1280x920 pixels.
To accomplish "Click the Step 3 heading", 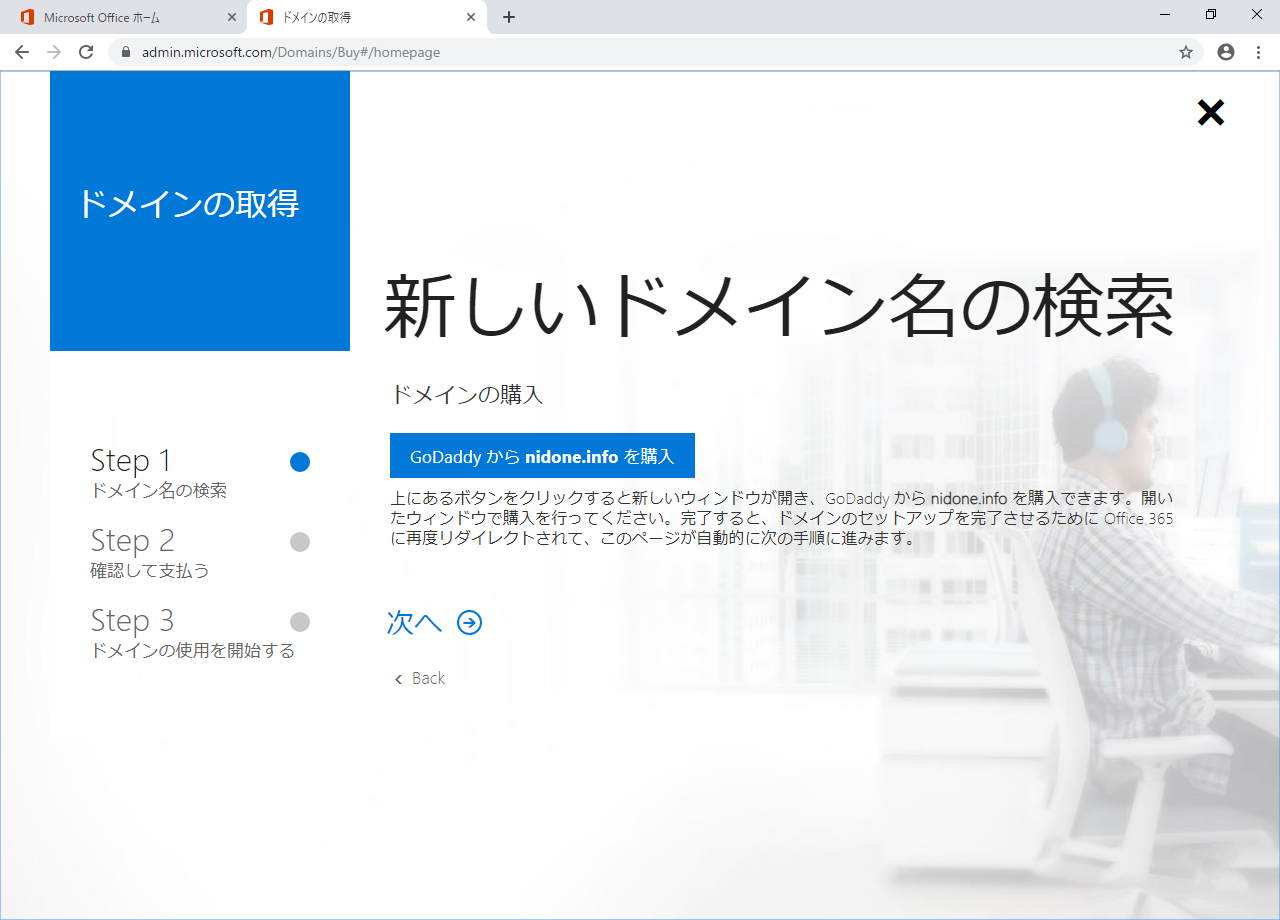I will click(x=132, y=620).
